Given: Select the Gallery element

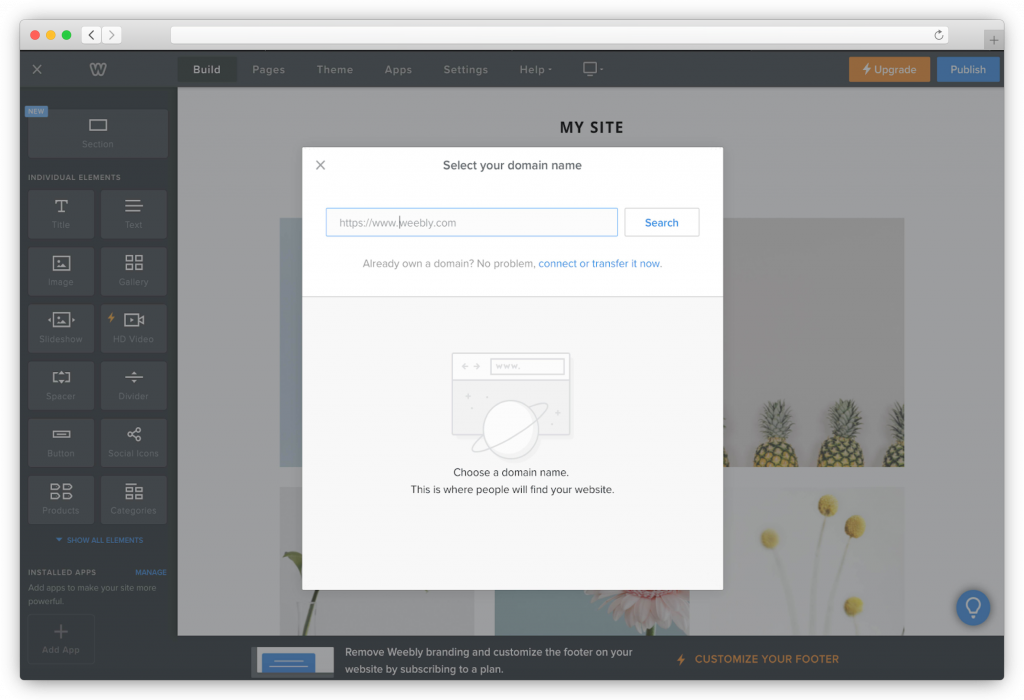Looking at the screenshot, I should point(134,271).
